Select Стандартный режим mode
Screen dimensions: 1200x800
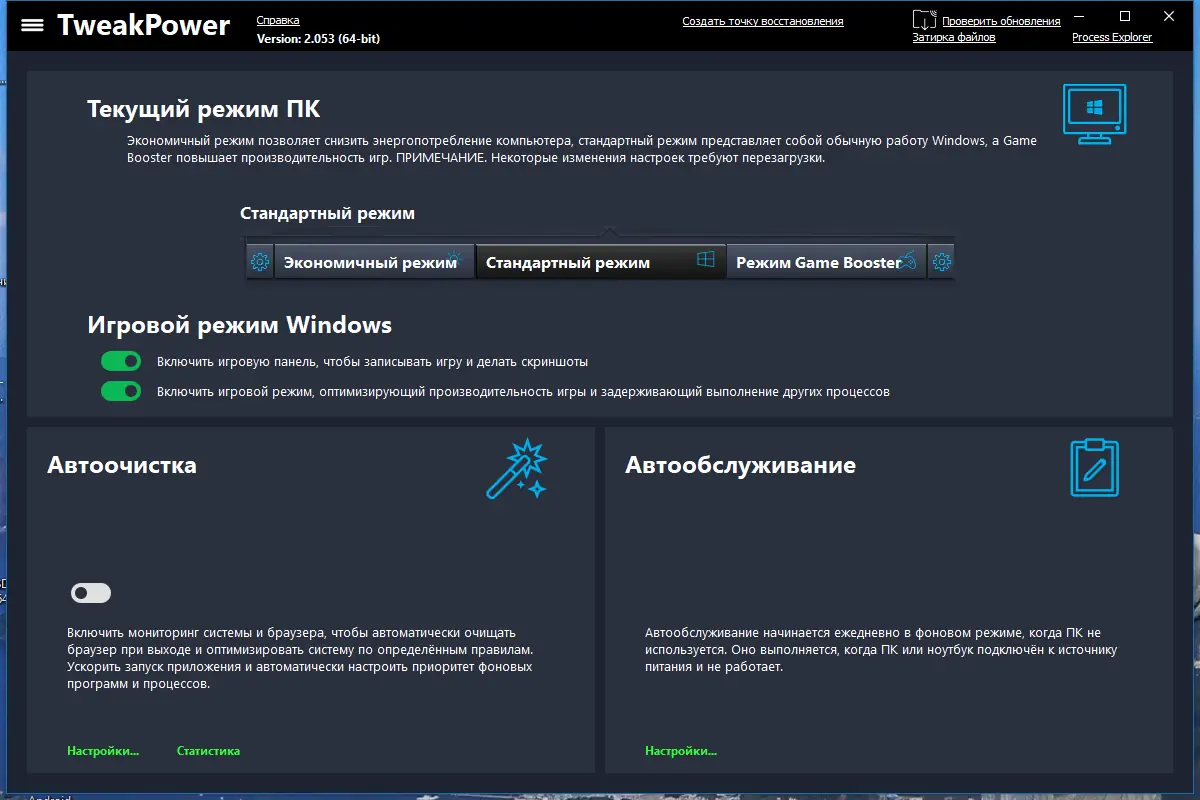601,263
